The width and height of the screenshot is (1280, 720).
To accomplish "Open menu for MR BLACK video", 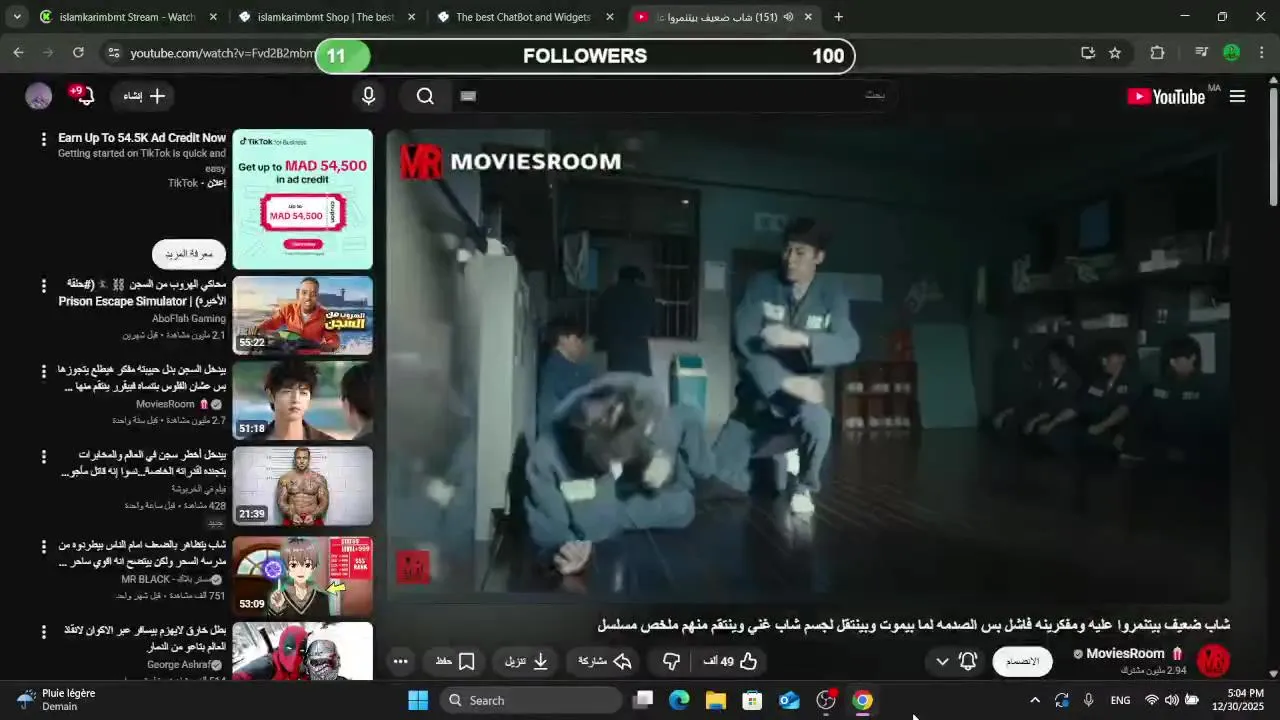I will pos(43,547).
